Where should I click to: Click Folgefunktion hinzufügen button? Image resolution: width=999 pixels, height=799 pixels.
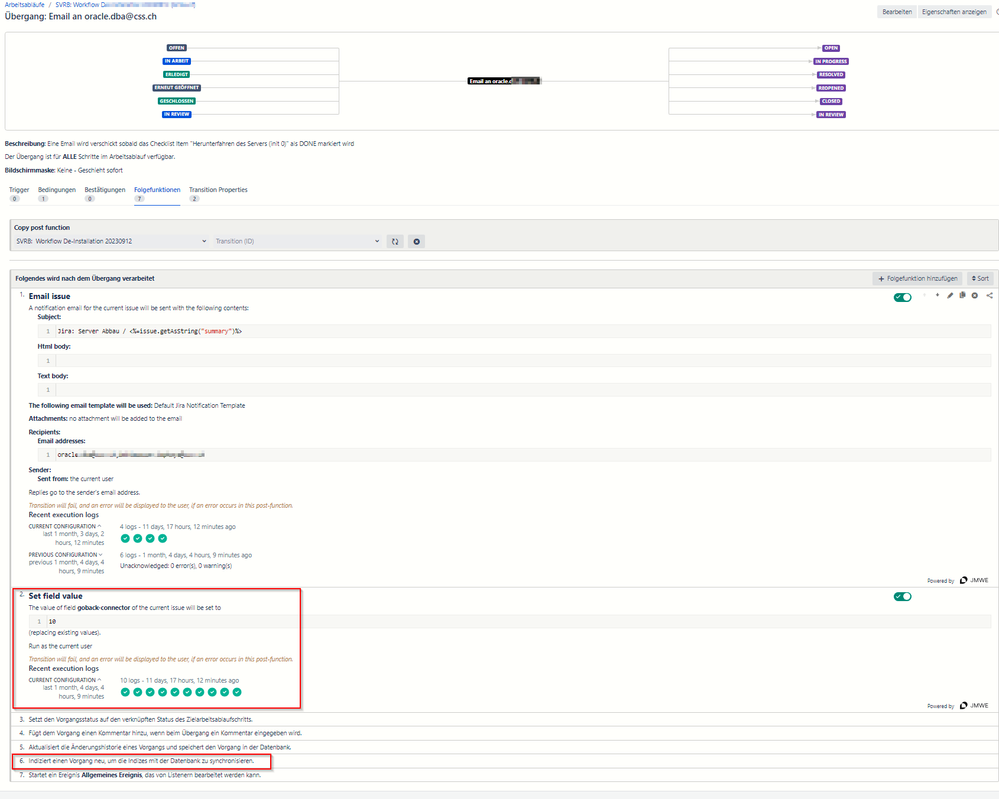(917, 278)
